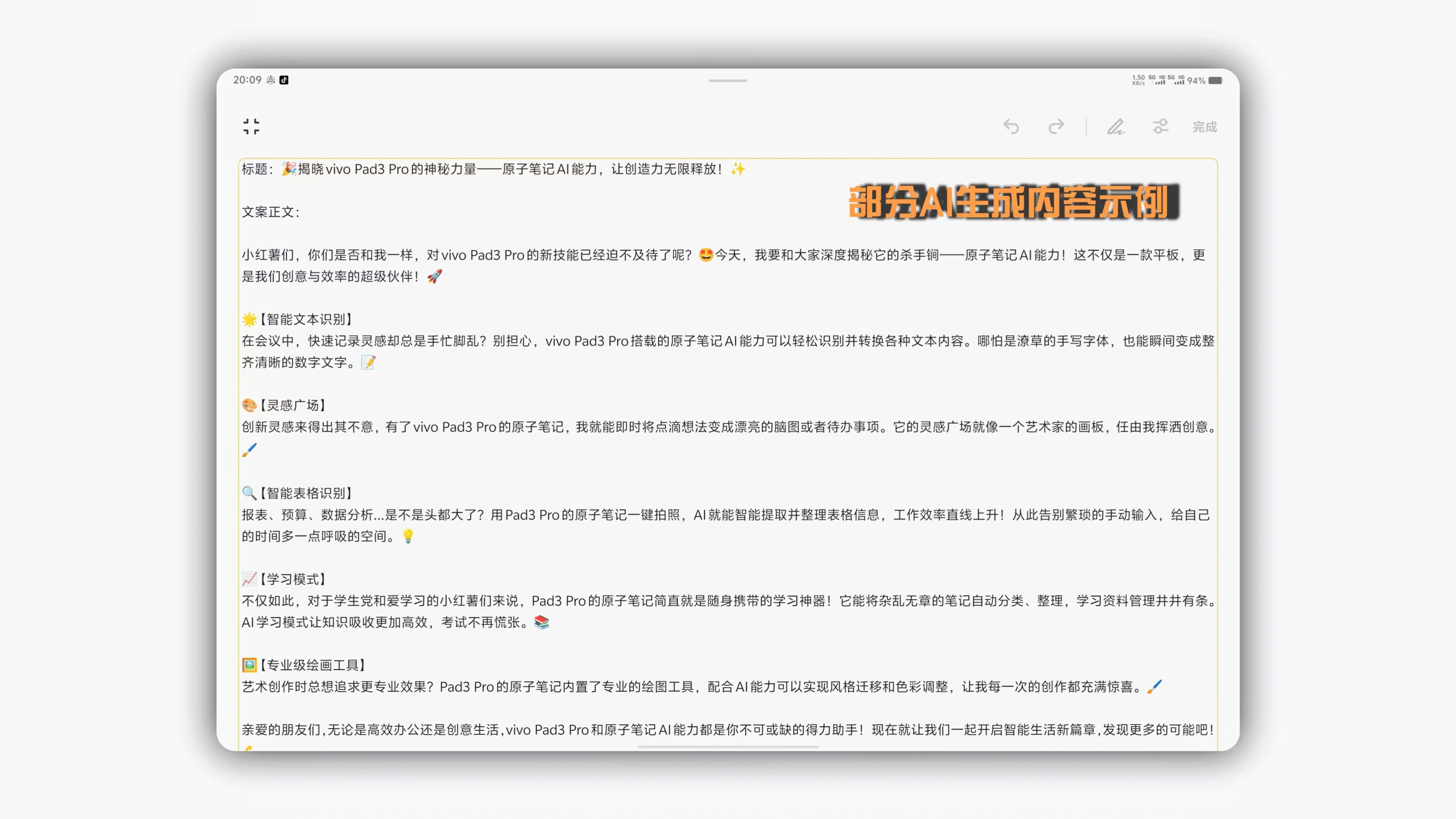Click the closing line starting 亲爱的朋友们
This screenshot has width=1456, height=819.
[x=727, y=730]
